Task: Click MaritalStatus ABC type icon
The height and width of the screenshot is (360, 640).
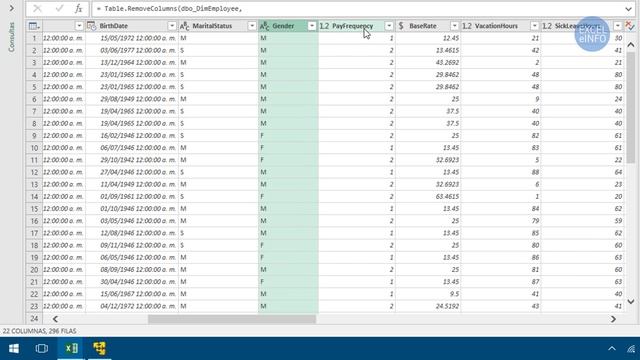Action: [184, 26]
